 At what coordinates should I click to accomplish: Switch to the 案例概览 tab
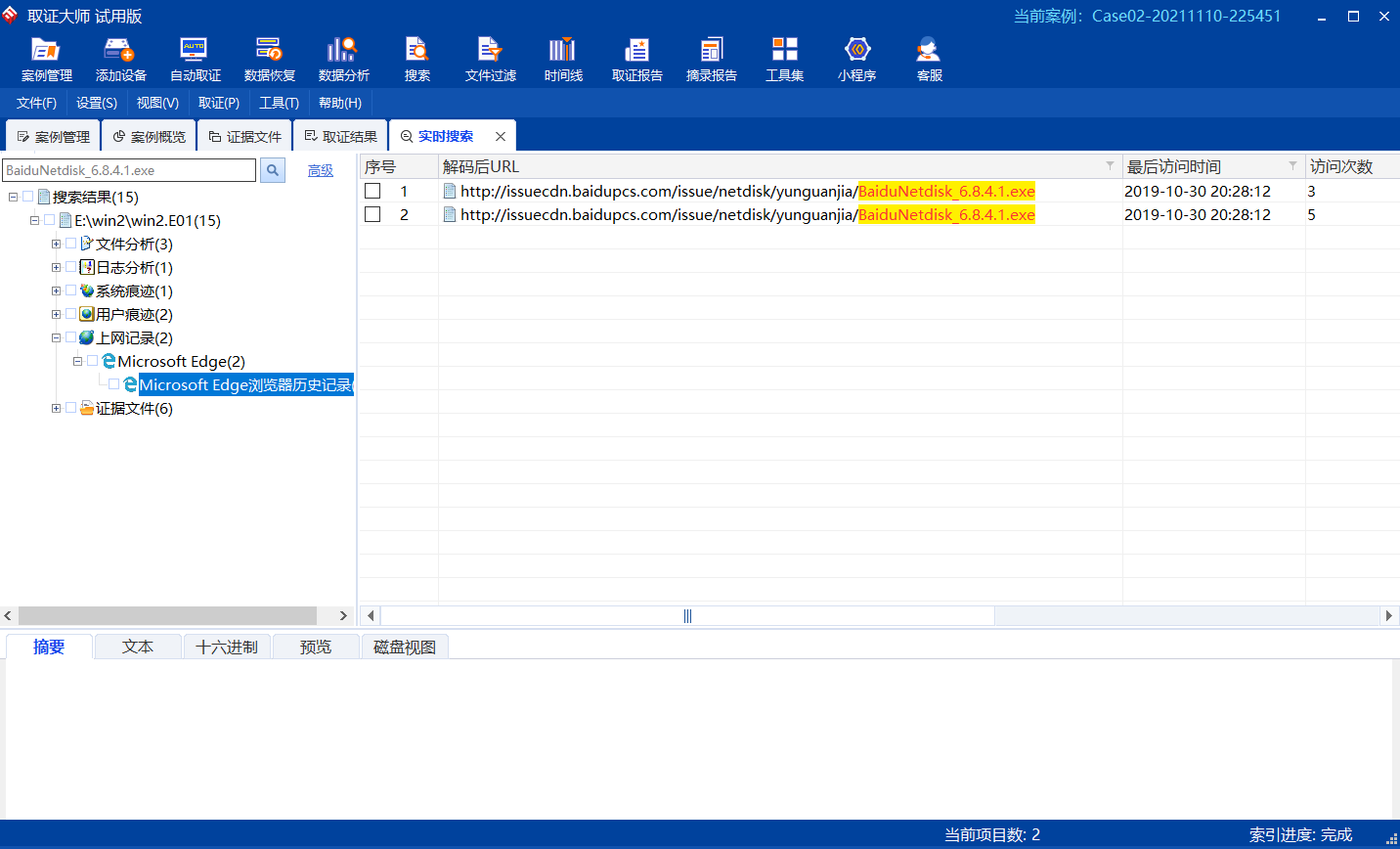[x=149, y=136]
